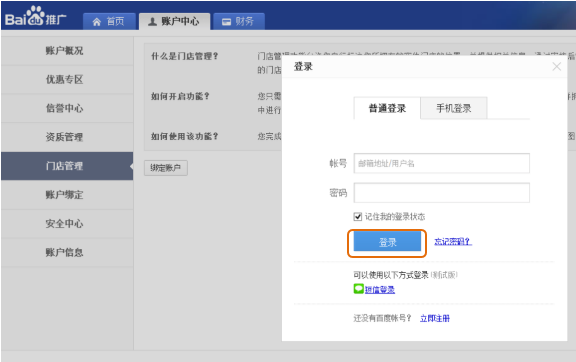576x362 pixels.
Task: Select 安全中心 in the sidebar
Action: pos(67,223)
